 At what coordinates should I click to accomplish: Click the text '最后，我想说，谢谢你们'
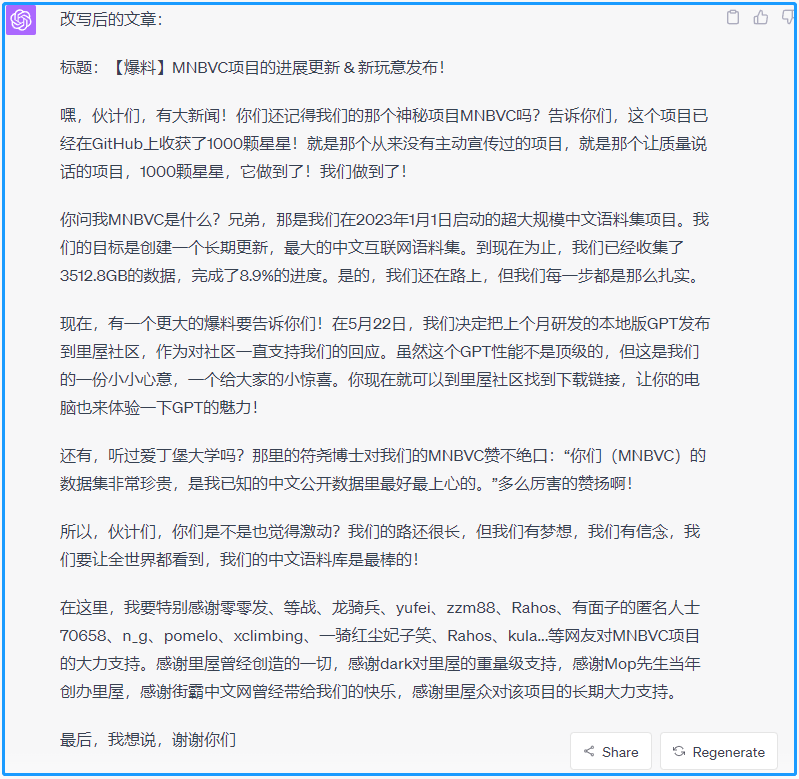148,739
